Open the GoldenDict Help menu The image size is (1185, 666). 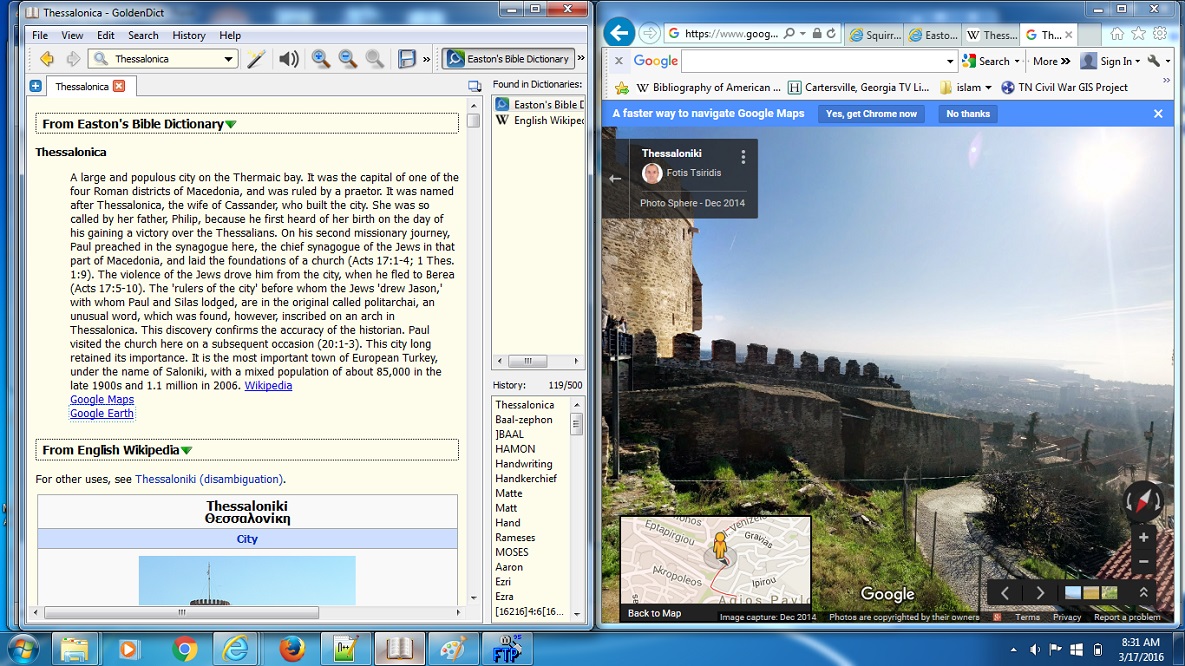(230, 36)
